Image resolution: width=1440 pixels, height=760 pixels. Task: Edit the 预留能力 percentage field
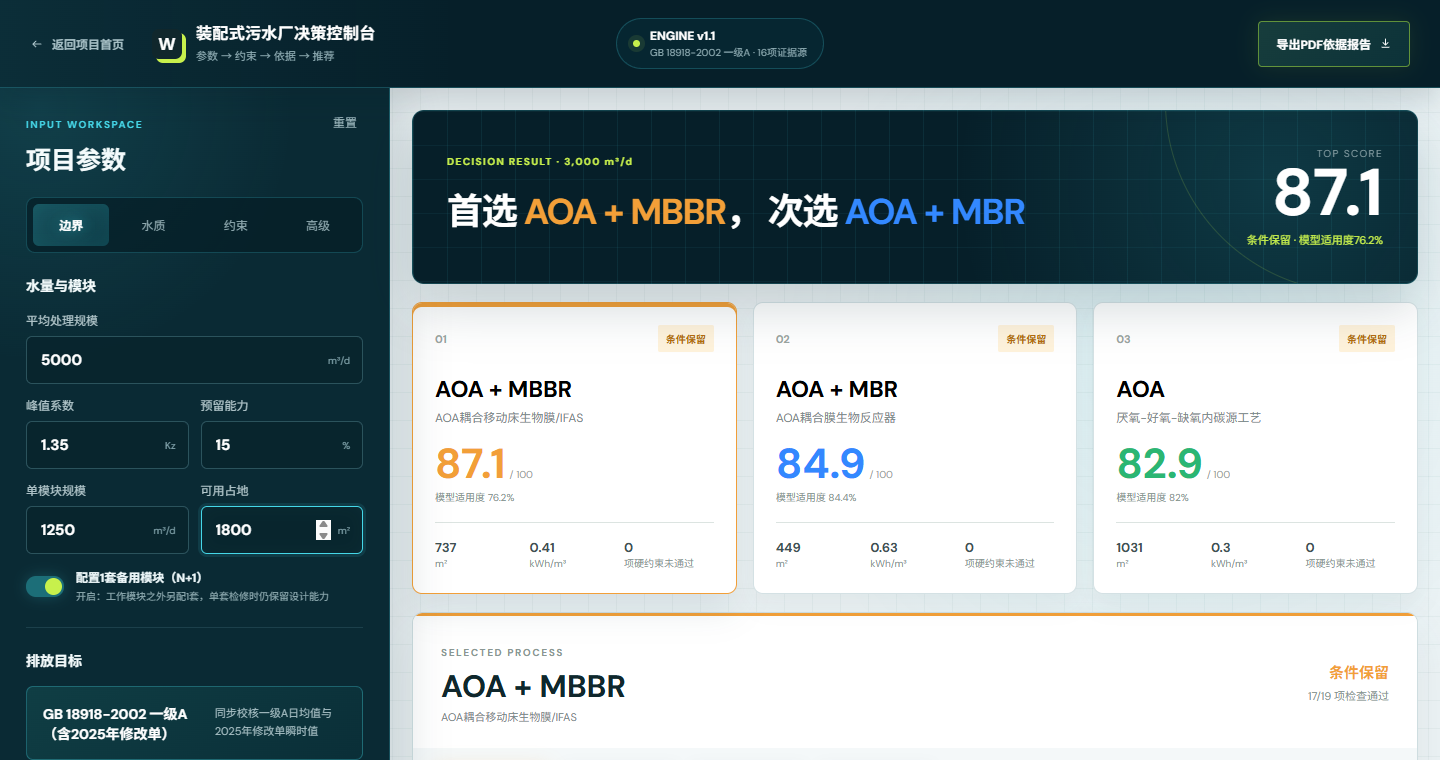click(282, 445)
